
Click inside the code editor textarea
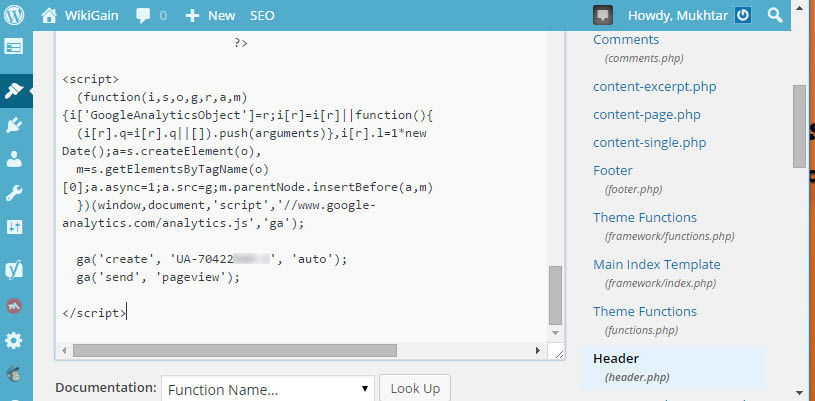pyautogui.click(x=301, y=187)
